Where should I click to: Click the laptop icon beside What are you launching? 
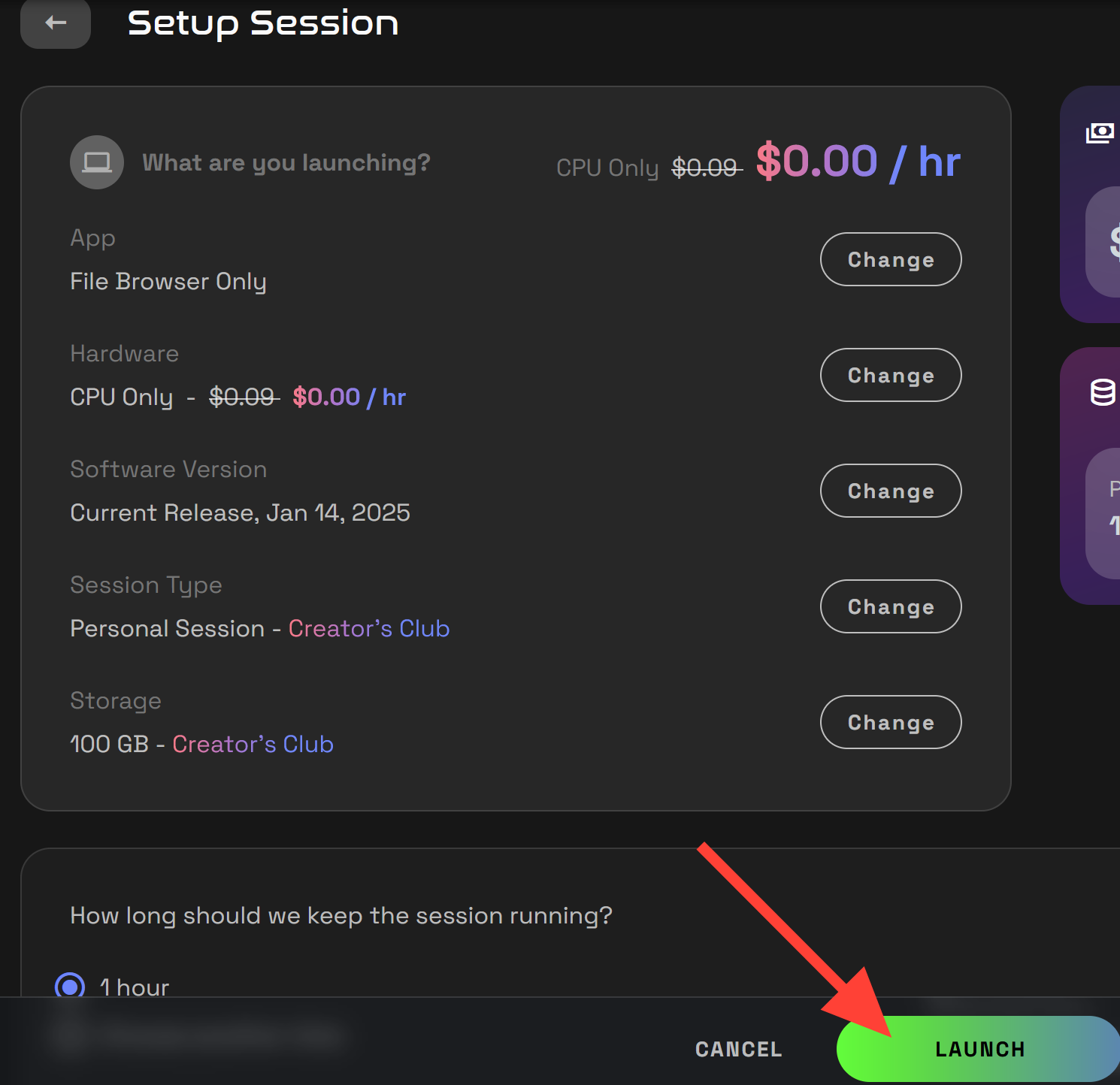click(96, 162)
